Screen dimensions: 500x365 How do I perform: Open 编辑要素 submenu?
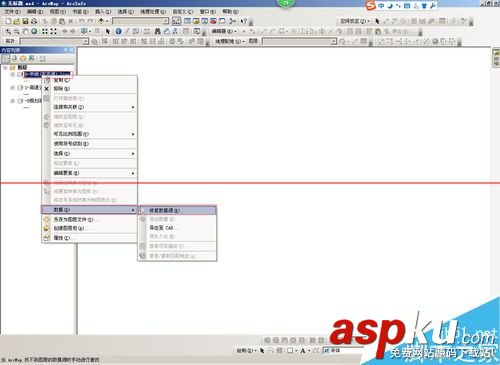(x=89, y=173)
